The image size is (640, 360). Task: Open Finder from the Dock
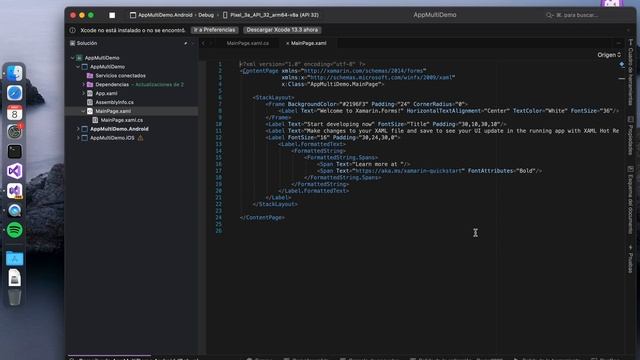tap(15, 73)
